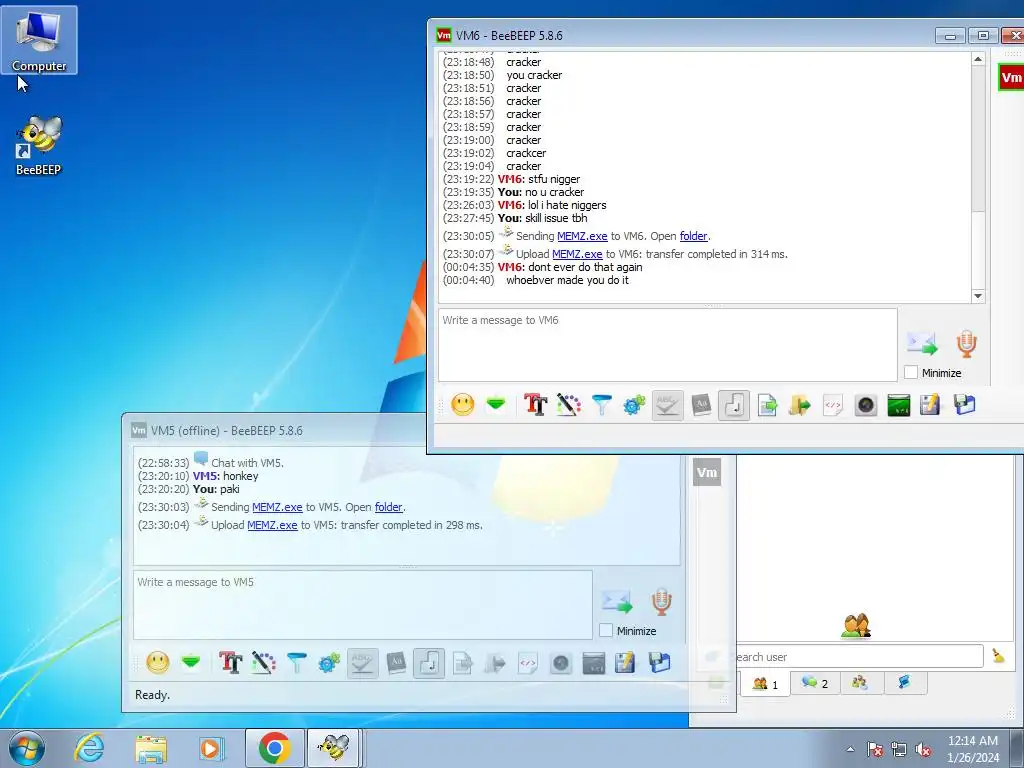Image resolution: width=1024 pixels, height=768 pixels.
Task: Start voice message with microphone in VM6 chat
Action: click(967, 344)
